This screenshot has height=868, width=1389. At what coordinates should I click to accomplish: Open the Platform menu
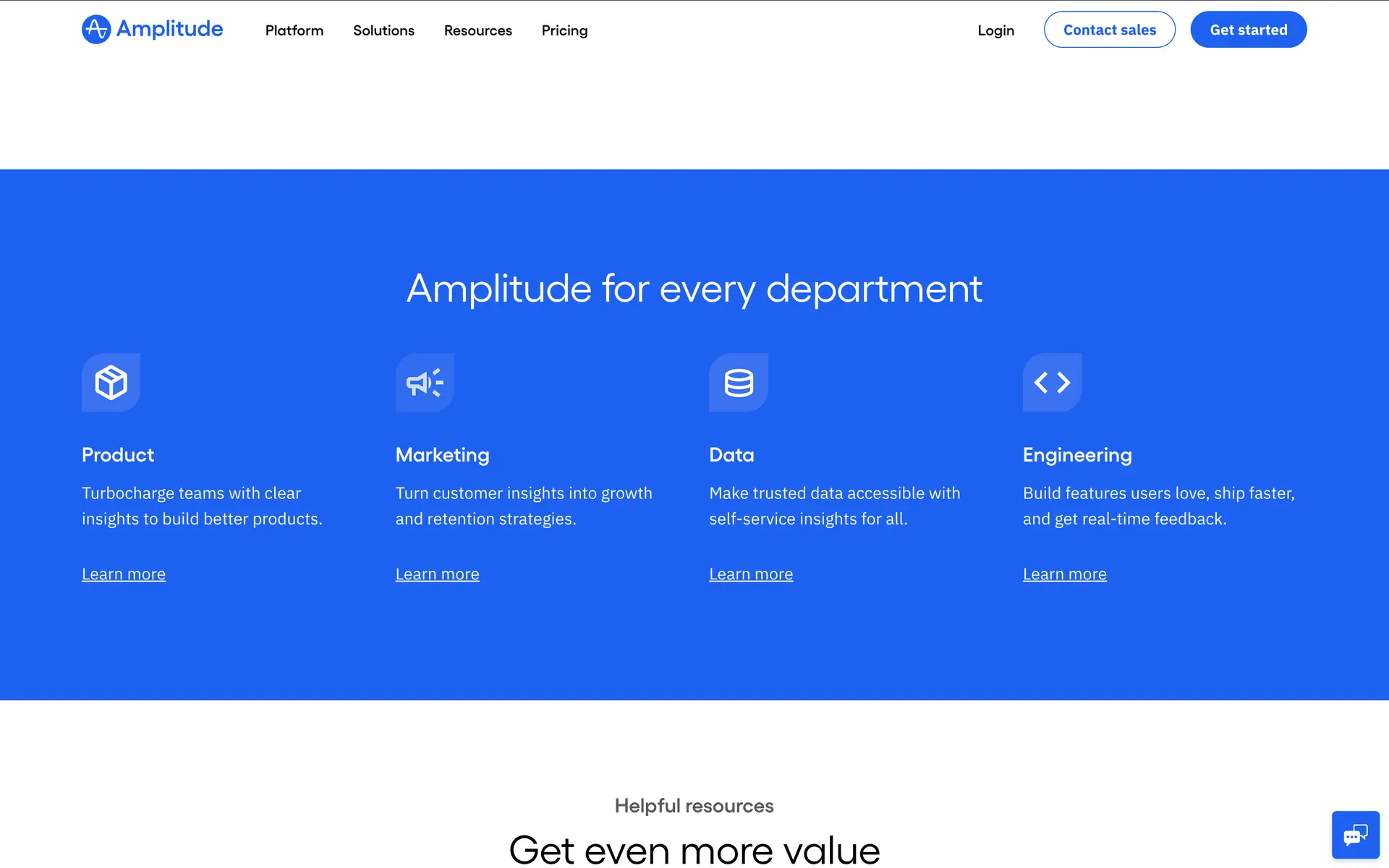coord(294,30)
